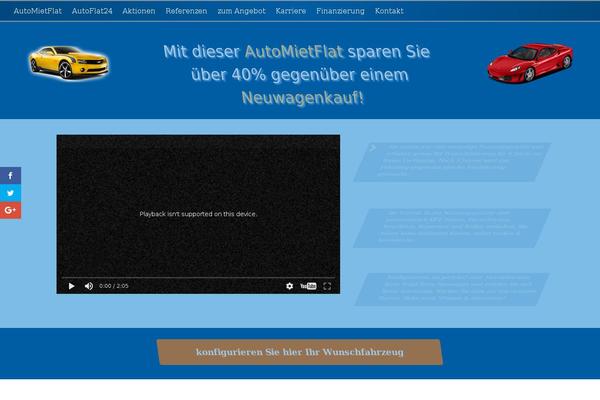Viewport: 600px width, 400px height.
Task: Play the embedded video
Action: [x=71, y=286]
